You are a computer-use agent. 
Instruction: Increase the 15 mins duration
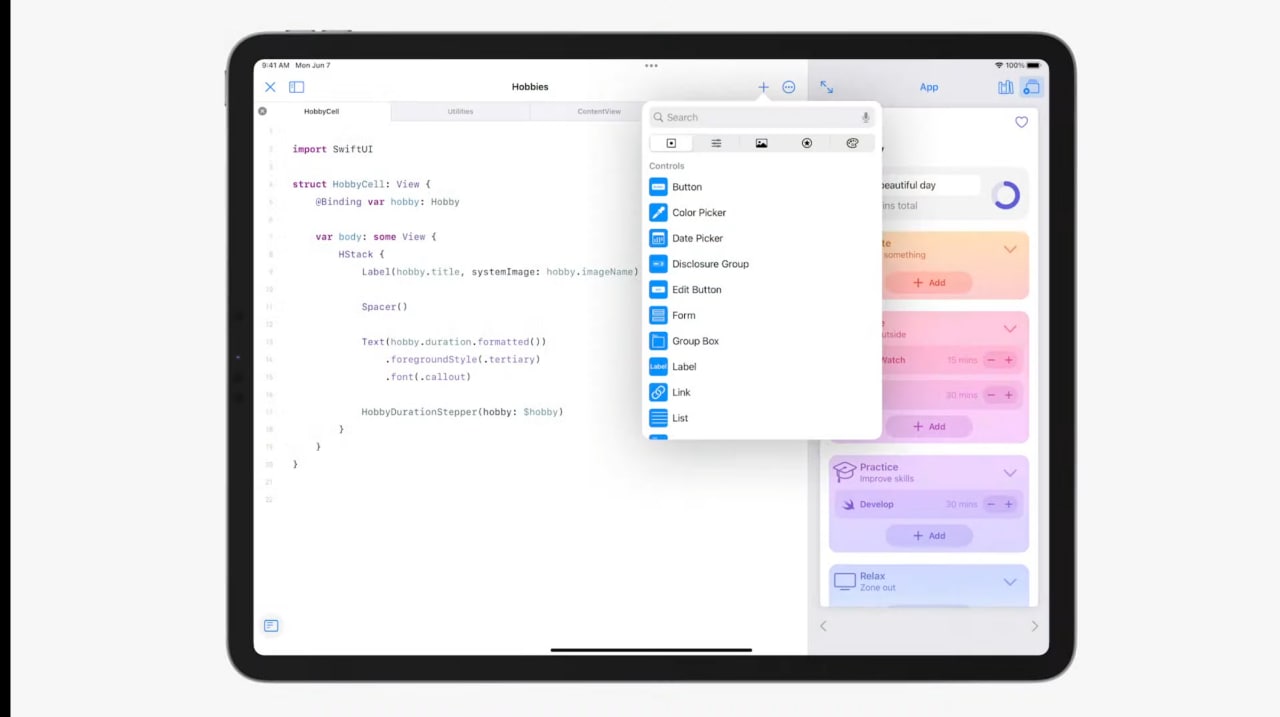(1008, 360)
